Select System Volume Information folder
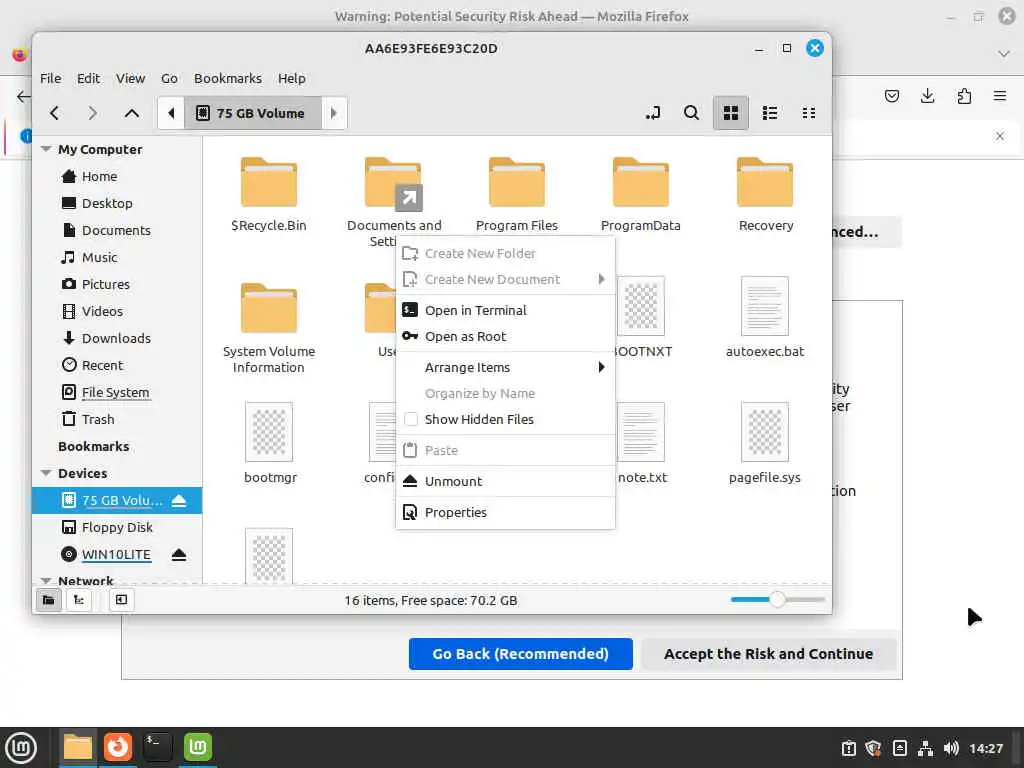1024x768 pixels. [268, 328]
